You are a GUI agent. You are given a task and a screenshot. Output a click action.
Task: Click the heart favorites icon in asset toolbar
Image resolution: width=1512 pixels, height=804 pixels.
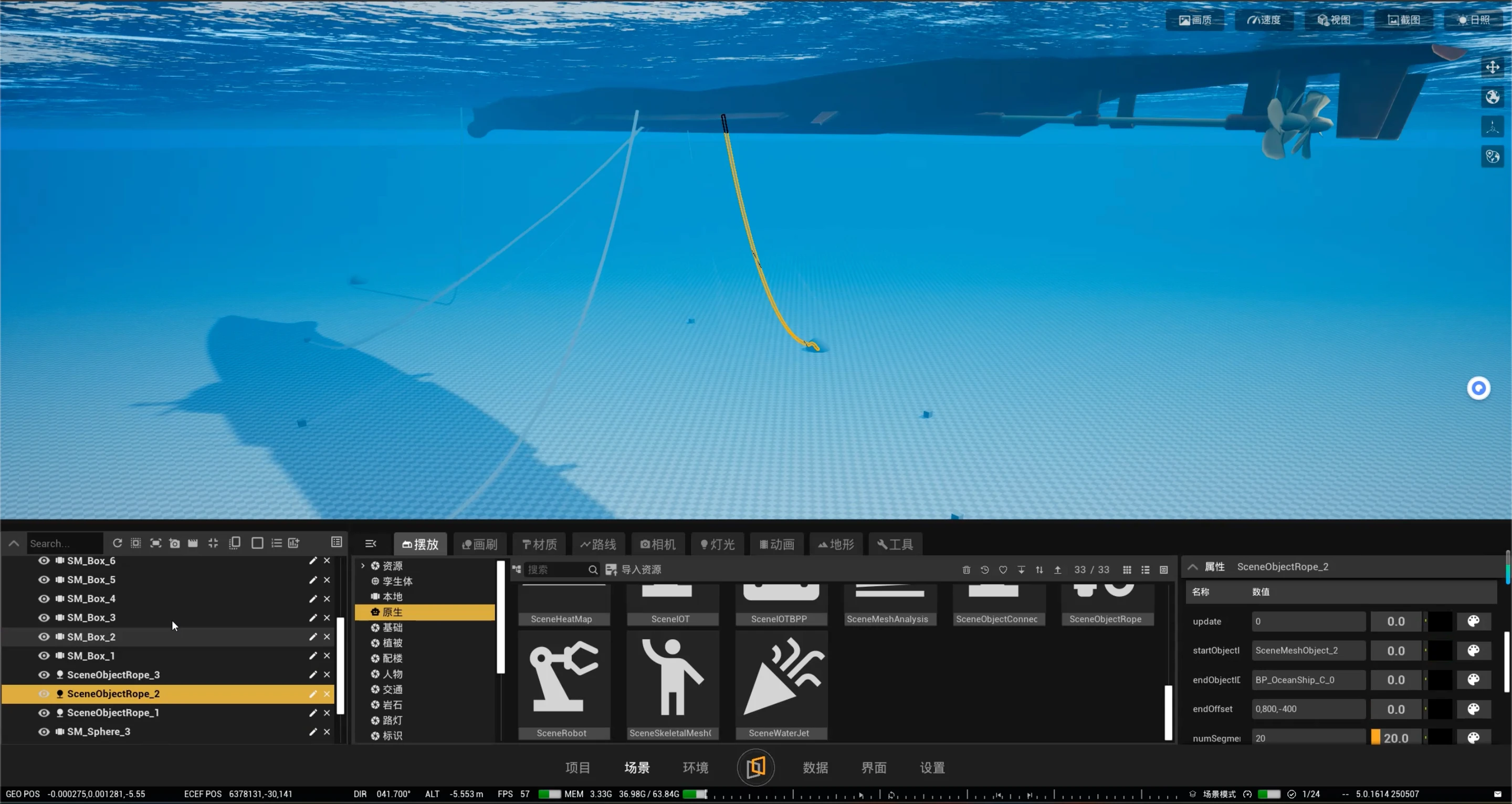click(1003, 569)
